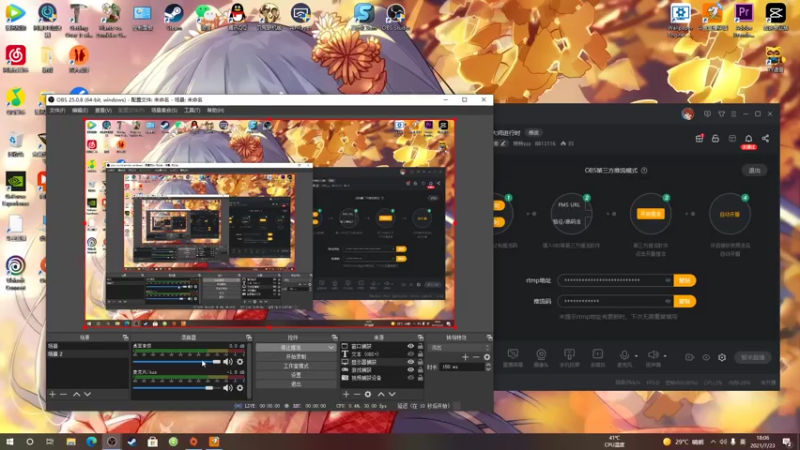Open 编辑(E) menu in OBS
800x450 pixels.
(x=80, y=110)
